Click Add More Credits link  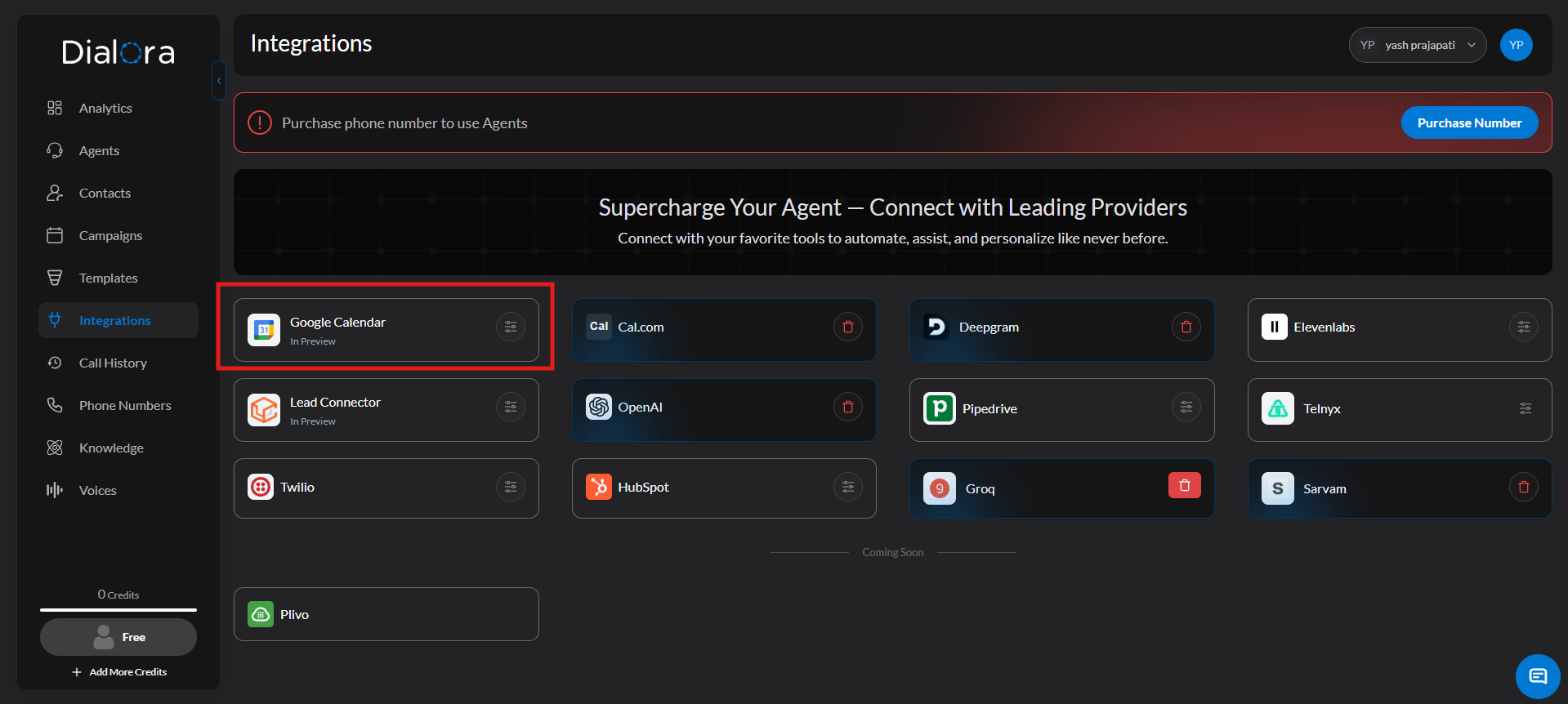[x=120, y=672]
